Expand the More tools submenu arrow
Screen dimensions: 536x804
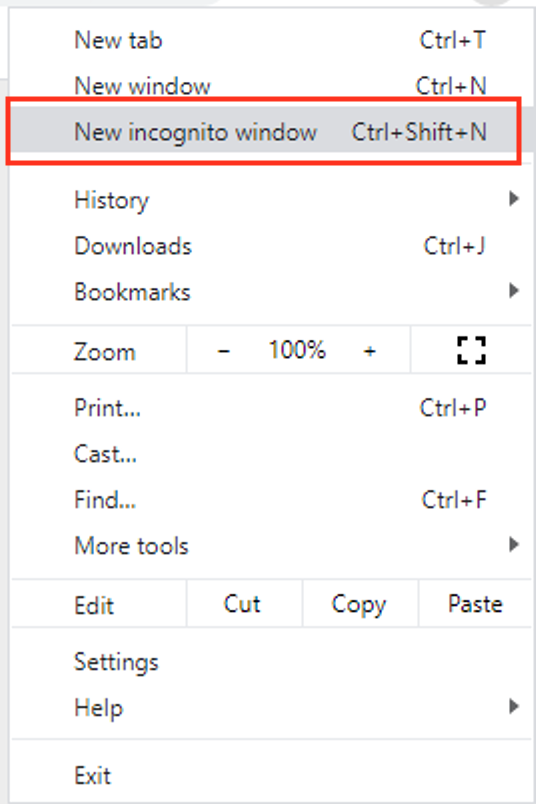[x=513, y=545]
